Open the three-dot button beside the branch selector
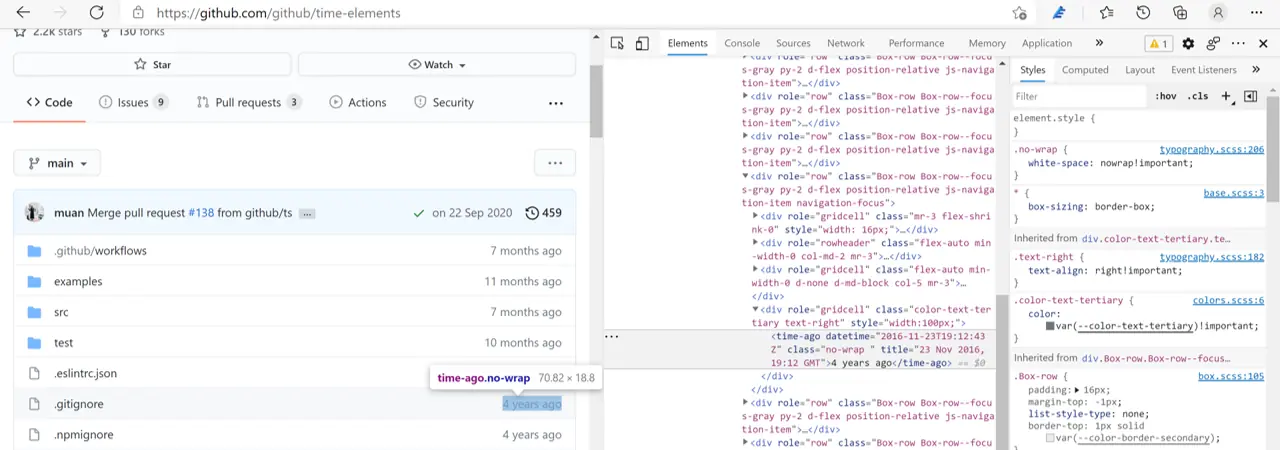 coord(555,163)
